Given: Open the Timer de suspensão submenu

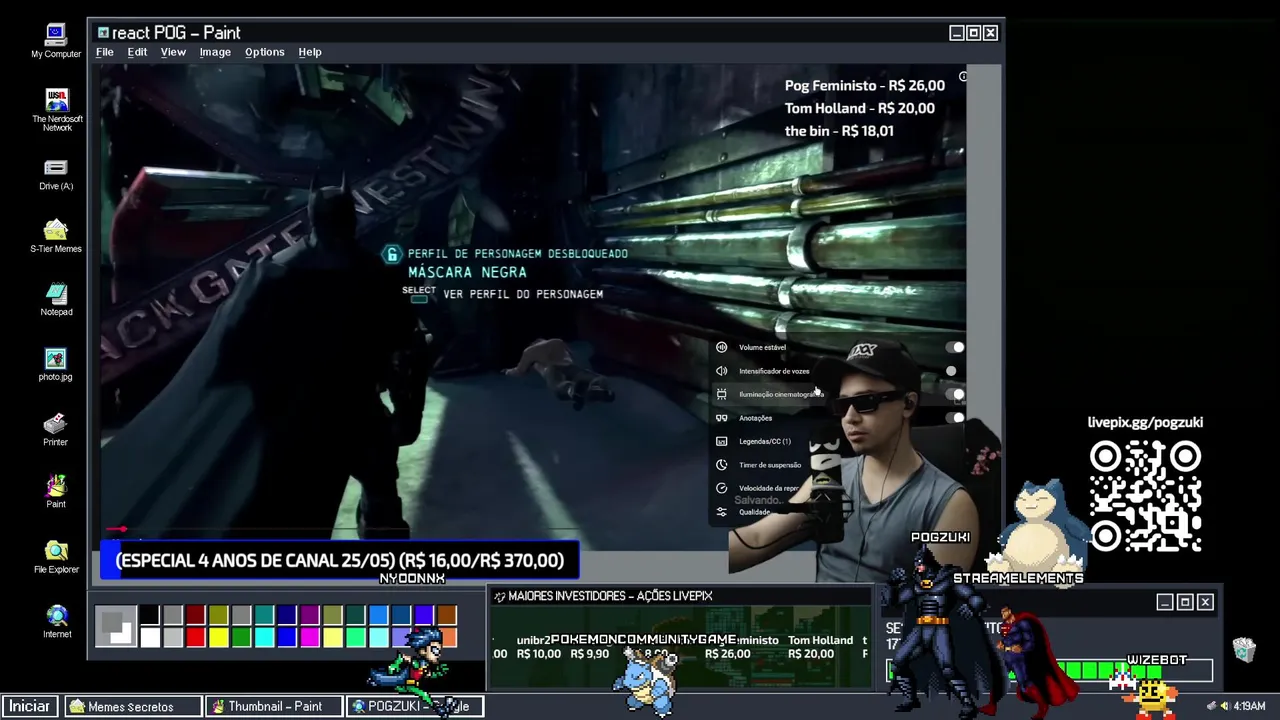Looking at the screenshot, I should click(770, 465).
